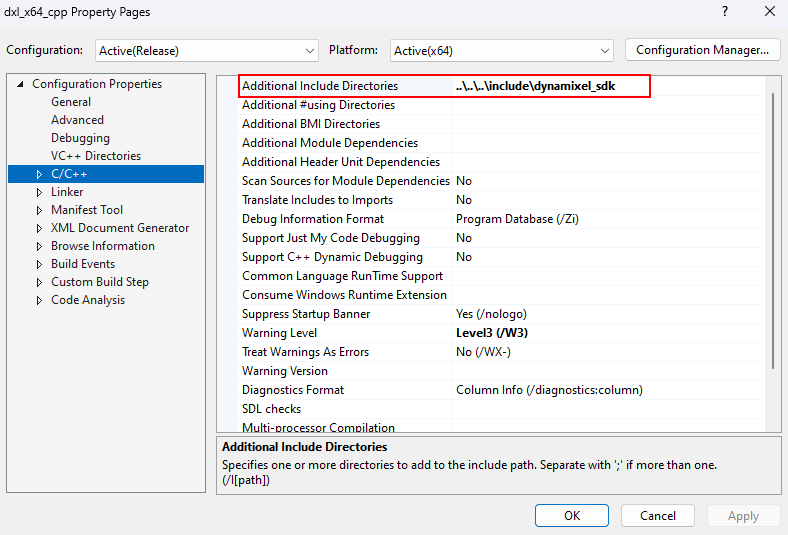
Task: Select the Debugging tree item
Action: (x=80, y=138)
